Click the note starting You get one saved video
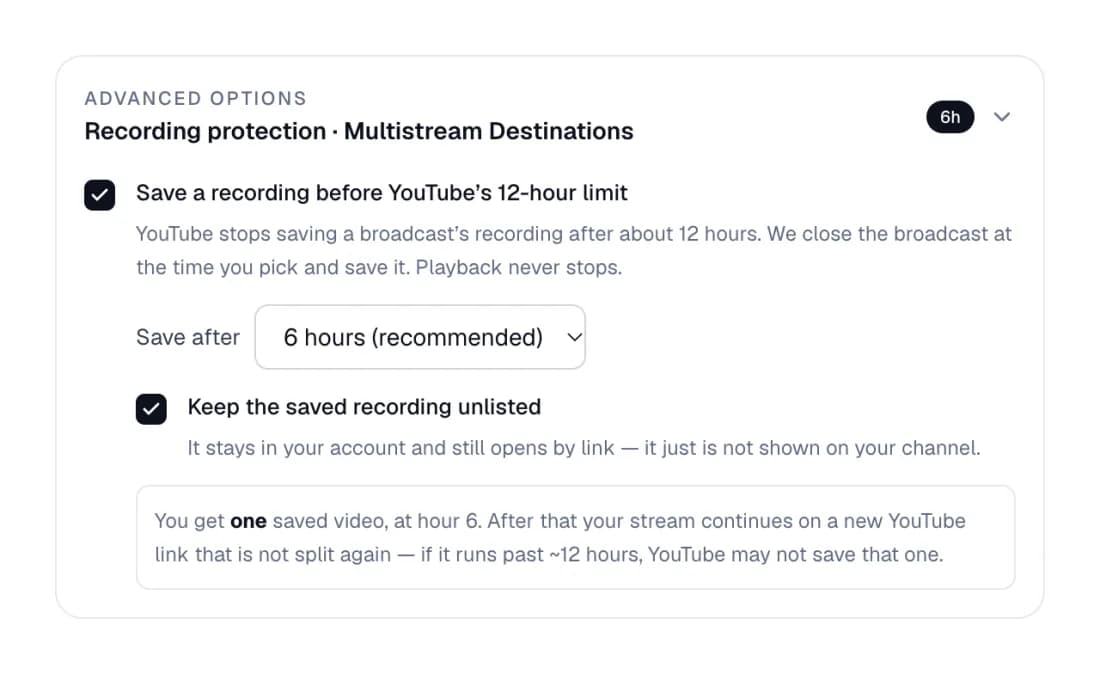This screenshot has height=674, width=1100. pos(575,537)
